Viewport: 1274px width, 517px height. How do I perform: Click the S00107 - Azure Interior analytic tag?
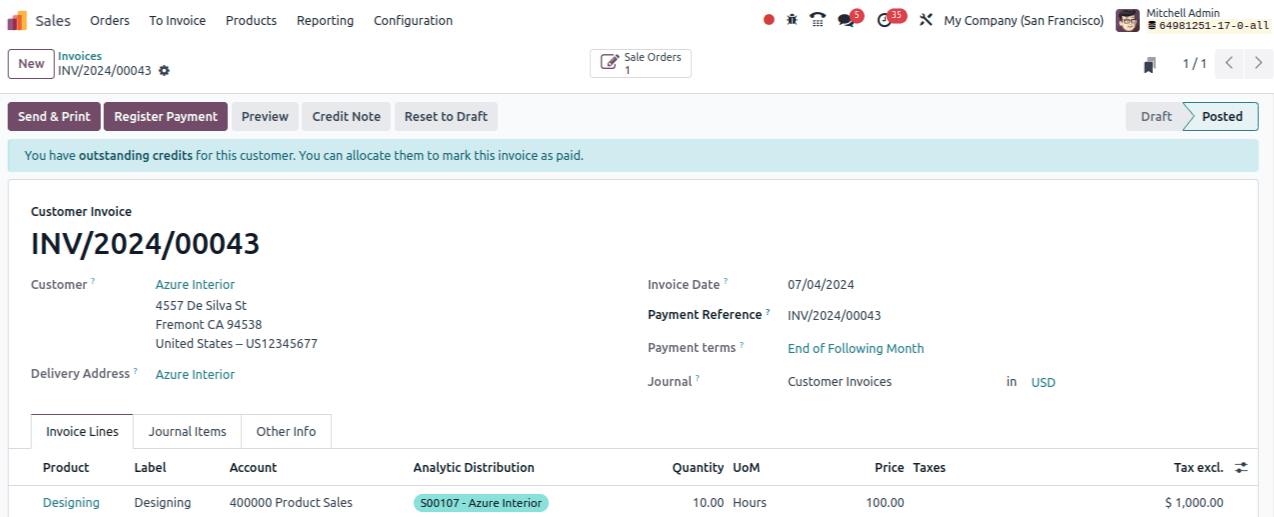tap(481, 503)
